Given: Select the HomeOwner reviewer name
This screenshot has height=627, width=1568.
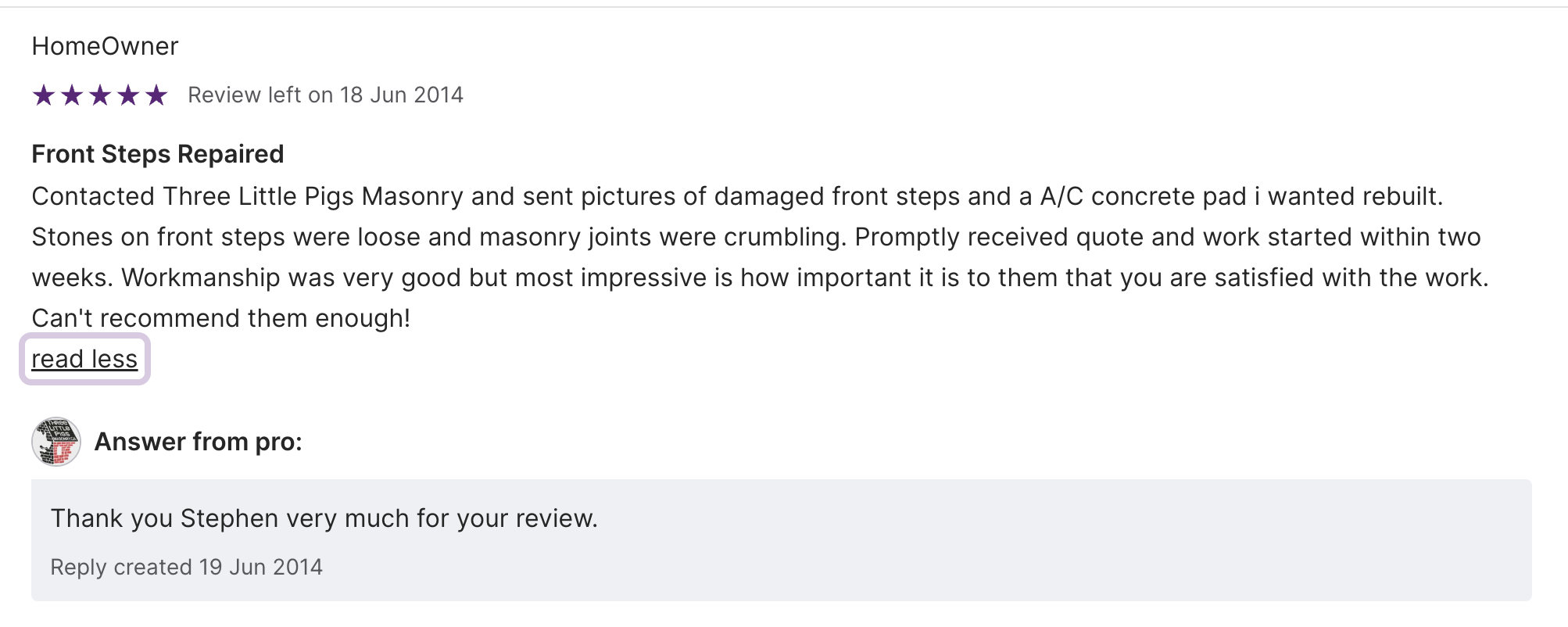Looking at the screenshot, I should [x=105, y=46].
